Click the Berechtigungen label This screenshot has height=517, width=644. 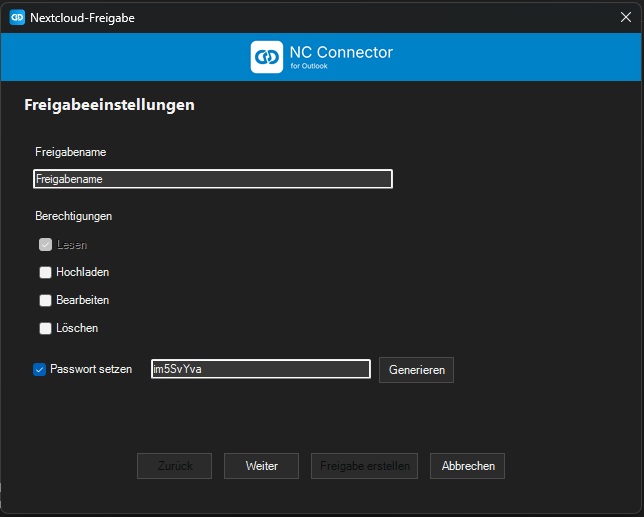click(x=74, y=216)
